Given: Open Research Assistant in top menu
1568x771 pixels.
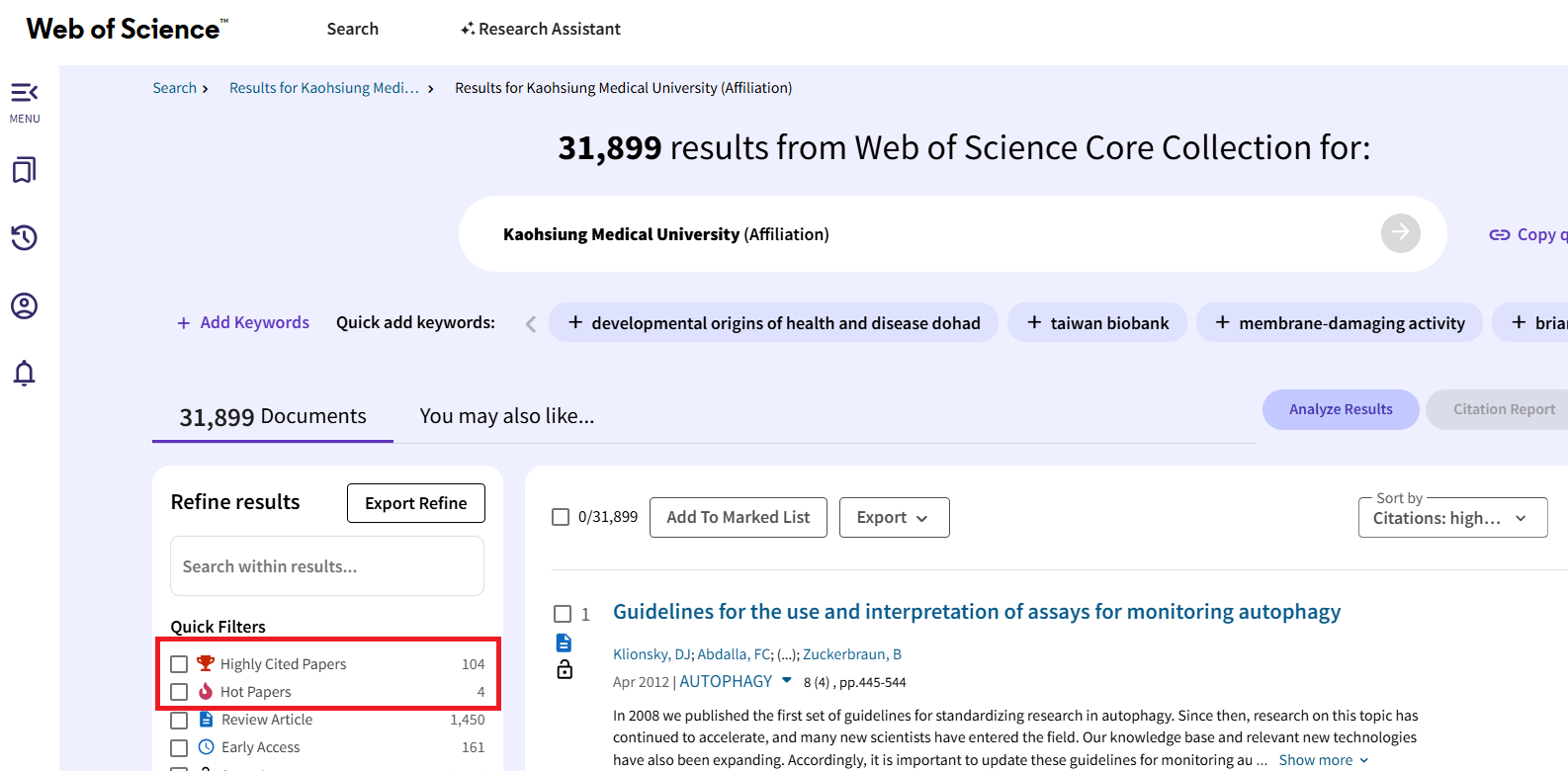Looking at the screenshot, I should [x=541, y=29].
